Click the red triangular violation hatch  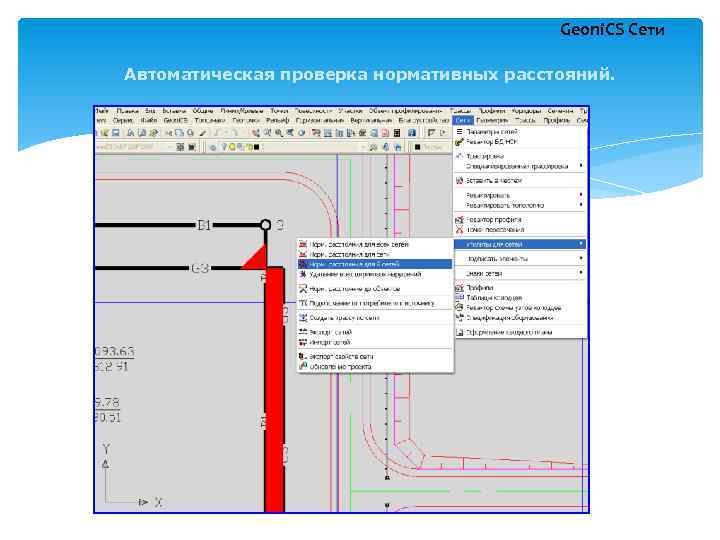pyautogui.click(x=257, y=259)
